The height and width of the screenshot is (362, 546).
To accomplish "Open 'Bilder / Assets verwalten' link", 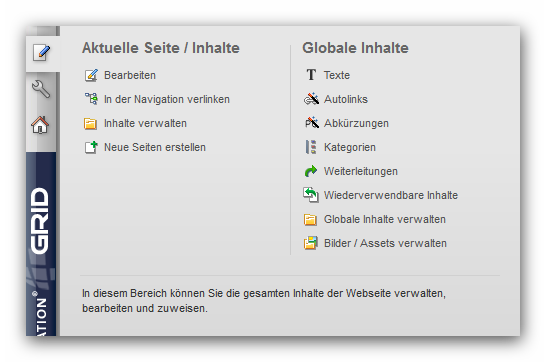I will [x=385, y=243].
